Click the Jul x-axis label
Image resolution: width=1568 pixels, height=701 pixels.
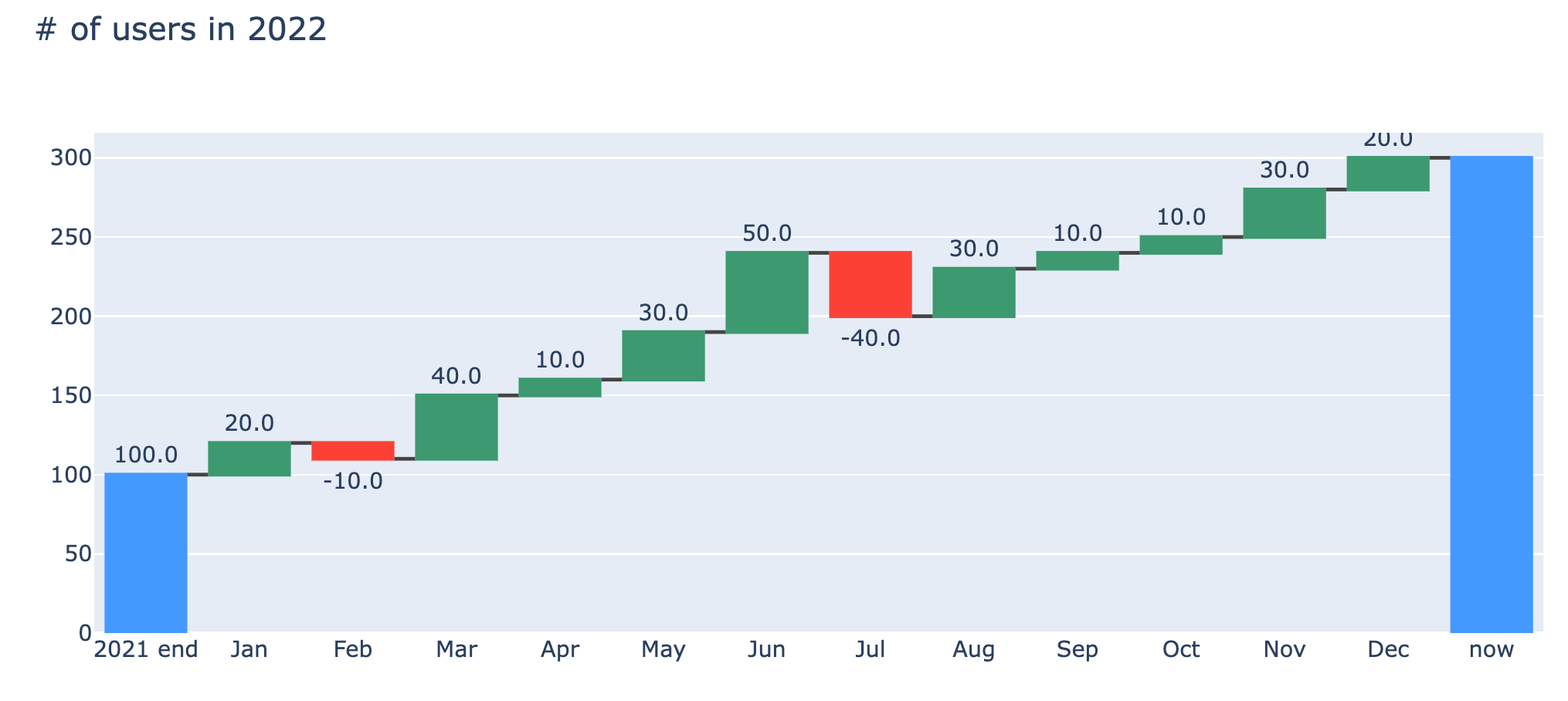click(x=871, y=650)
